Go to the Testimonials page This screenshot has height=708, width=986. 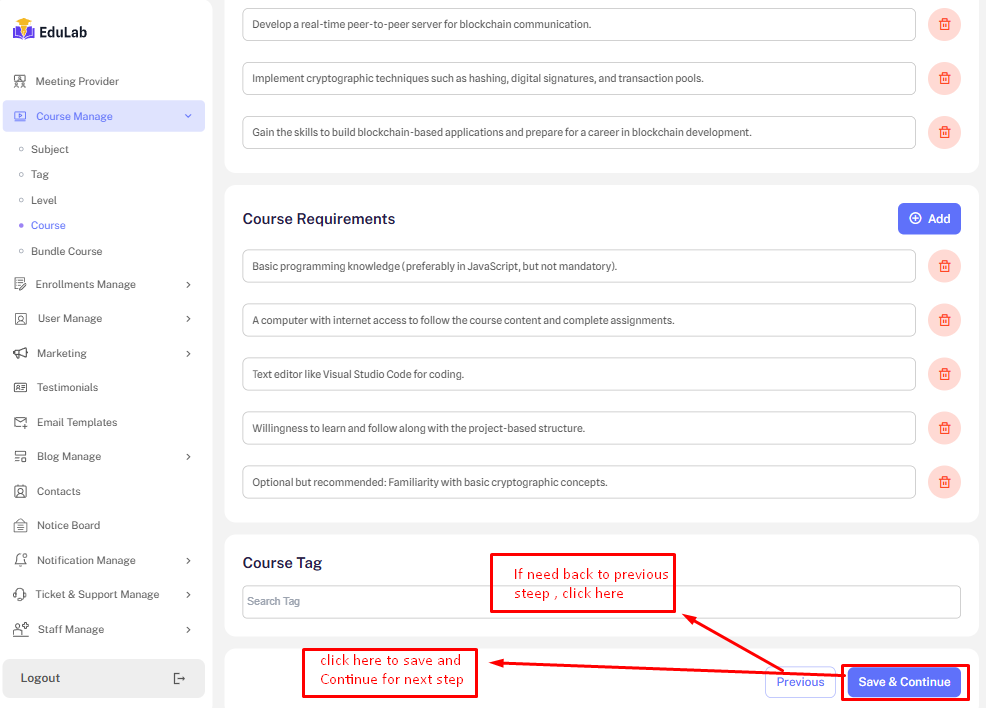67,387
